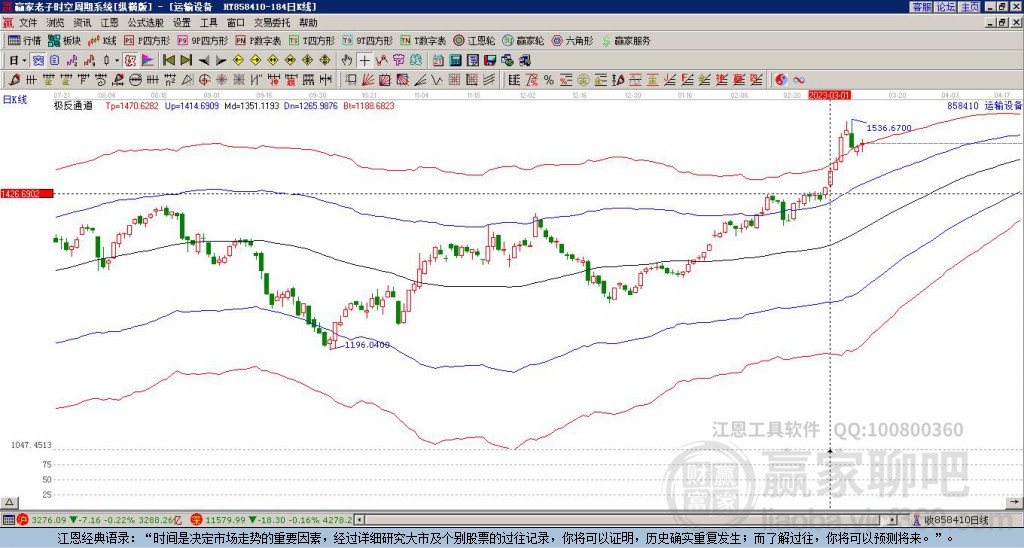Jump to first bar icon
Screen dimensions: 1024x548
click(x=168, y=61)
